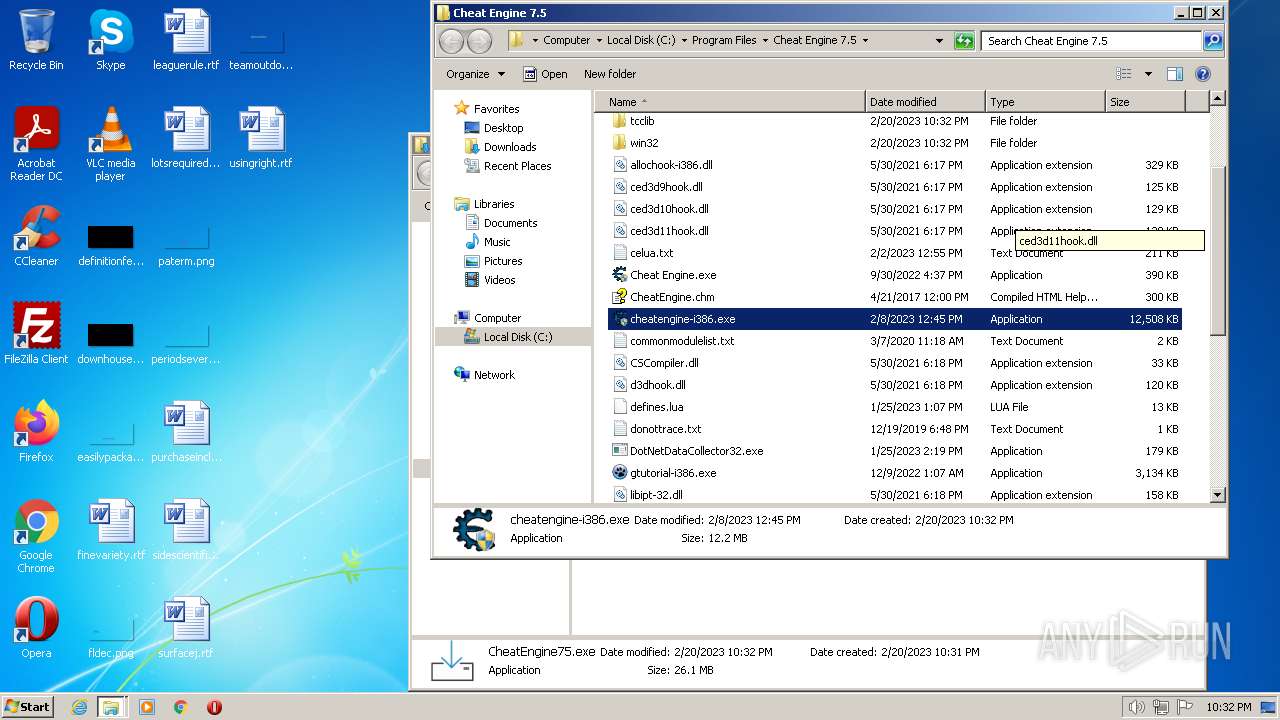
Task: Open CCleaner desktop shortcut
Action: tap(36, 235)
